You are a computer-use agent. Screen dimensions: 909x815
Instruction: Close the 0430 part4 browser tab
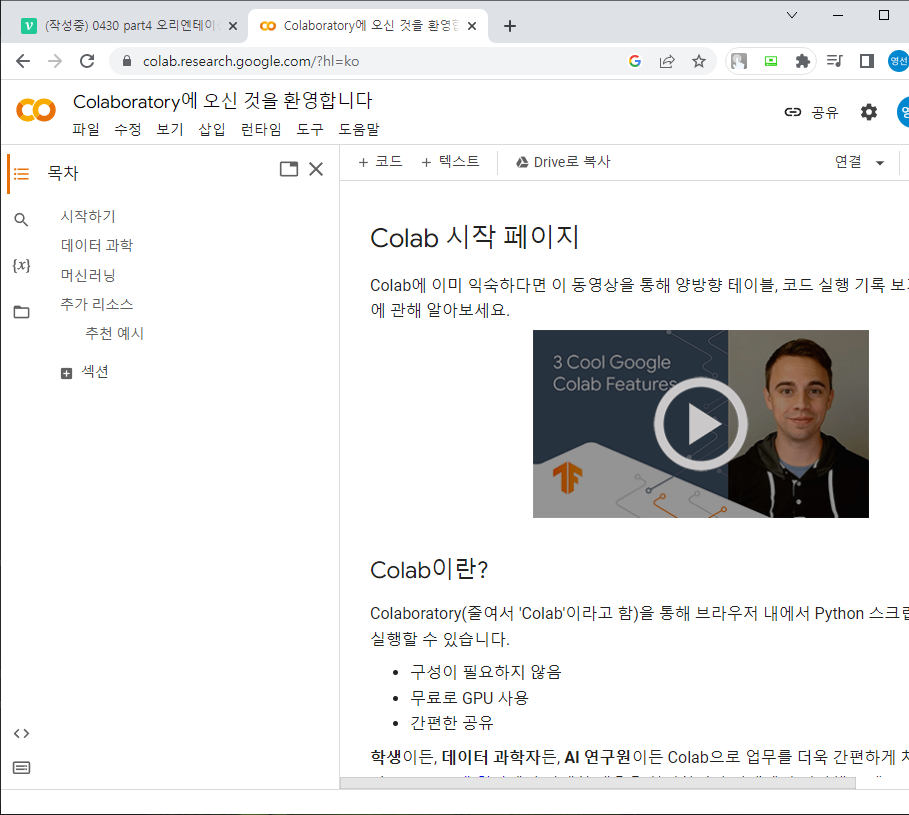pos(233,26)
